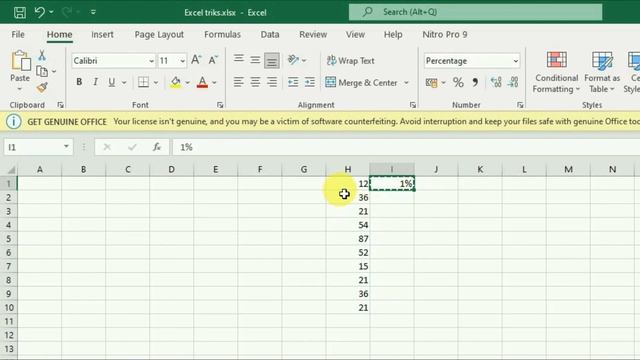This screenshot has height=360, width=640.
Task: Click Increase Decimal icon
Action: [x=496, y=82]
